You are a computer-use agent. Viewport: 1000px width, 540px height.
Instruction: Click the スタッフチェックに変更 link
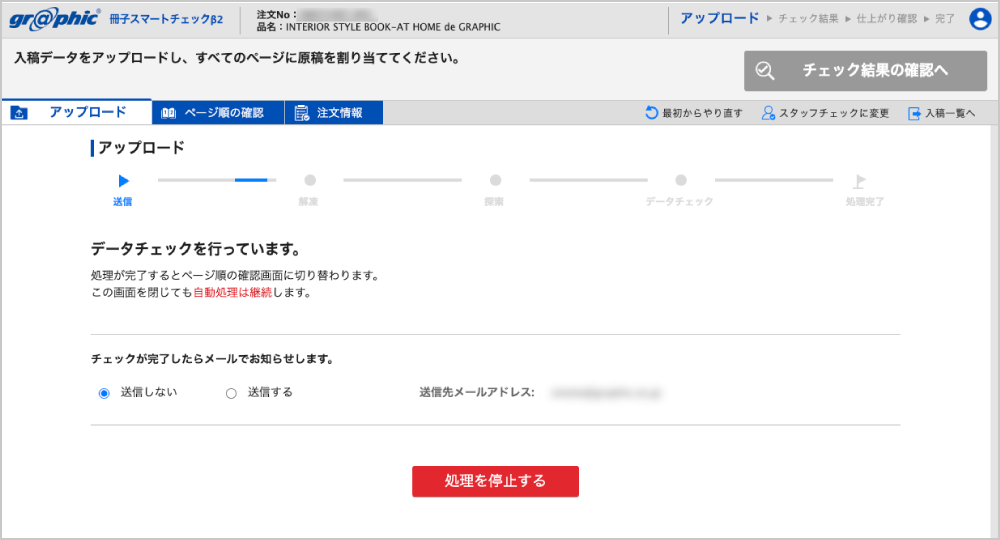pos(833,113)
